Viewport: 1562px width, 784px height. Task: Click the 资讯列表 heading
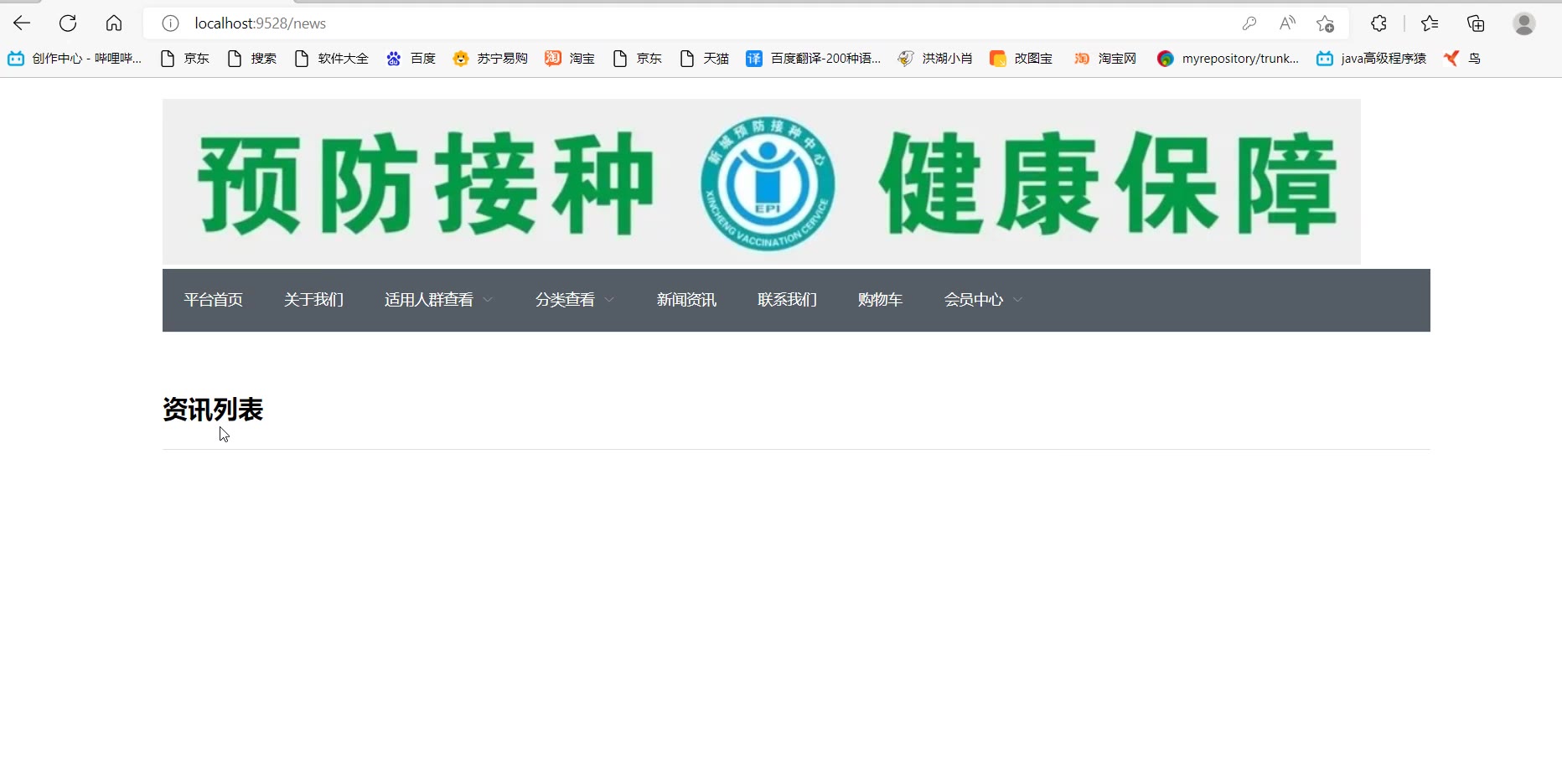[x=213, y=410]
